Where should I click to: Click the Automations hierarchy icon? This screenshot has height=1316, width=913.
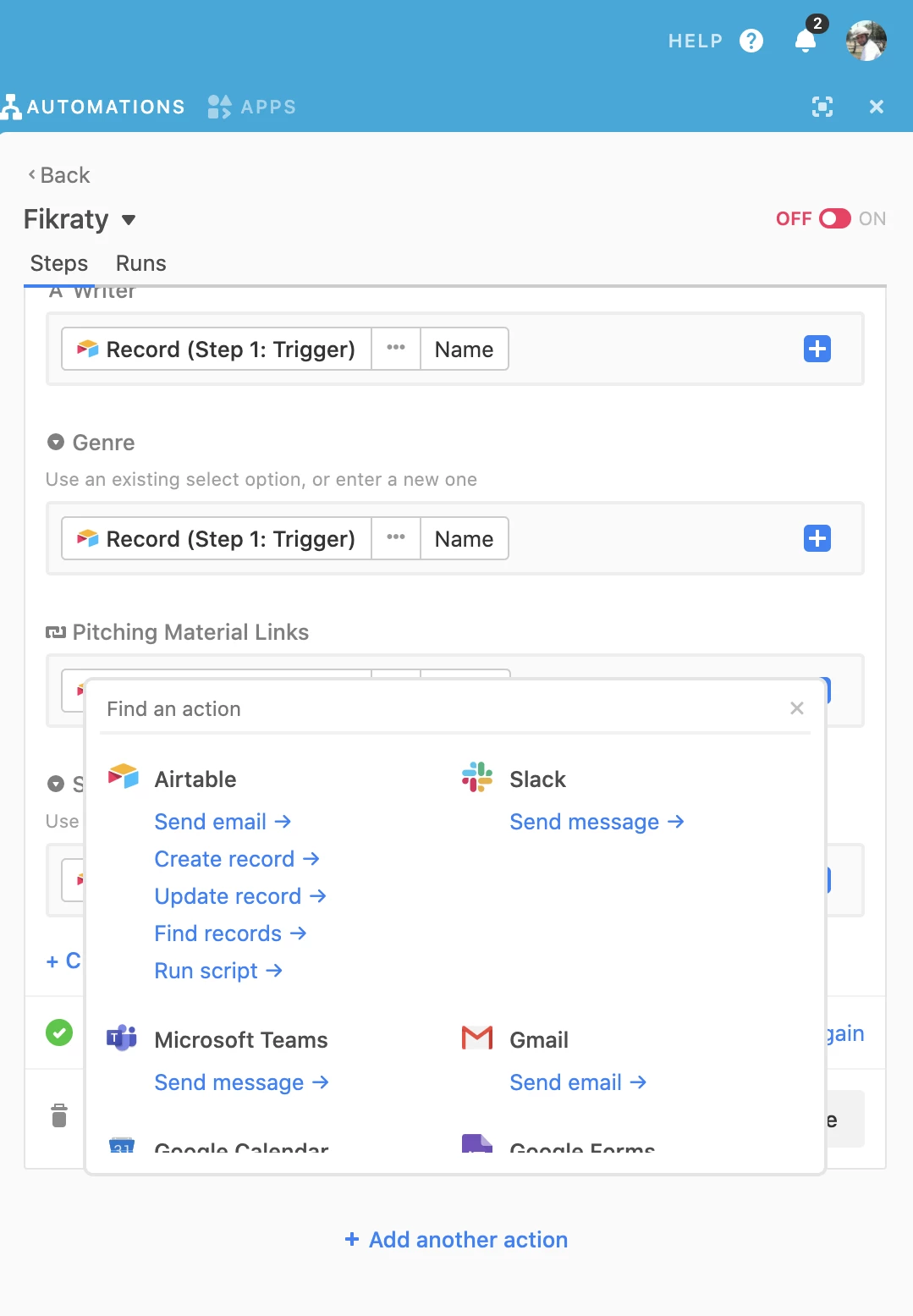pyautogui.click(x=11, y=107)
